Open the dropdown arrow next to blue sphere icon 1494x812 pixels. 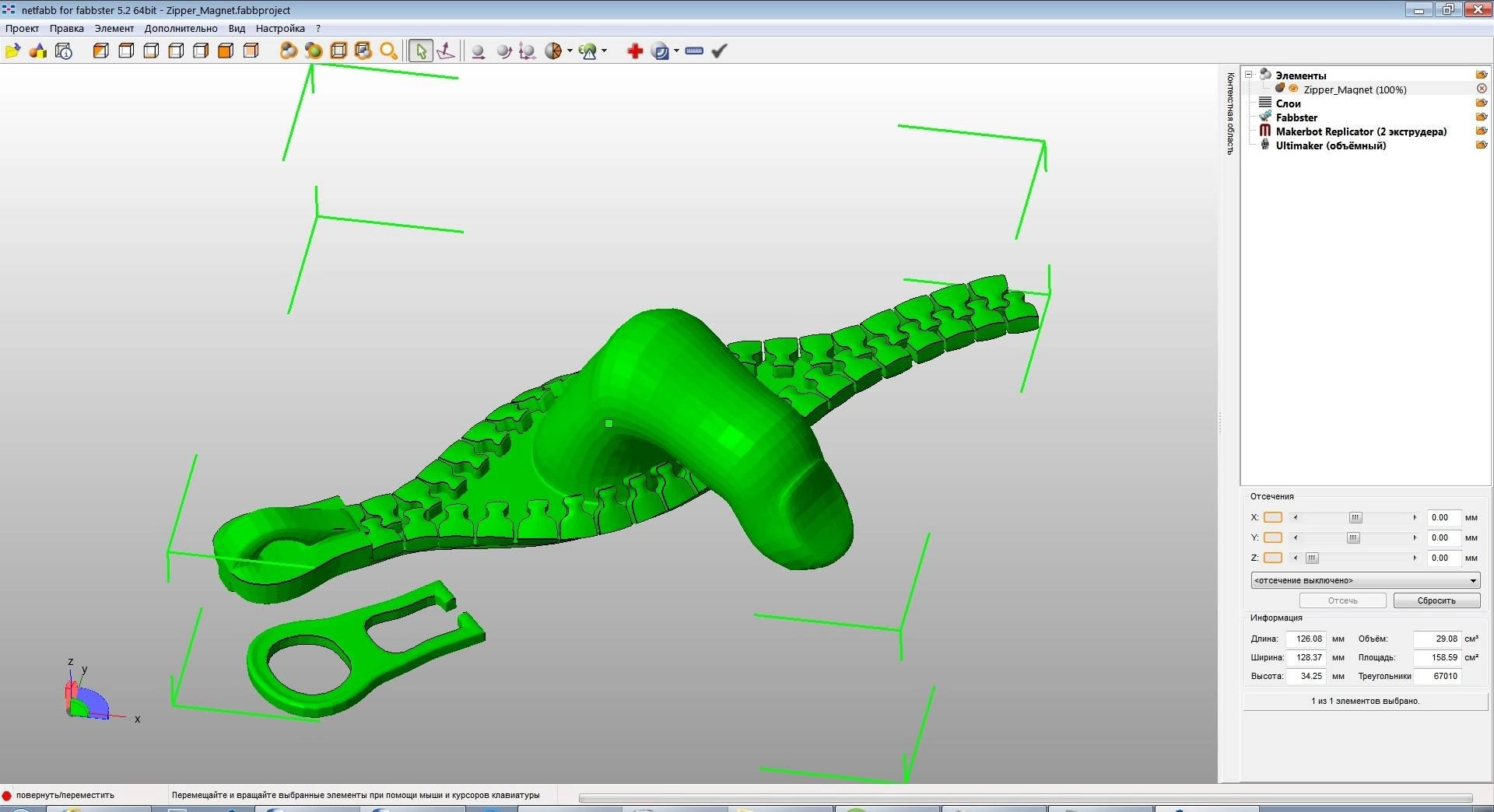pos(676,51)
